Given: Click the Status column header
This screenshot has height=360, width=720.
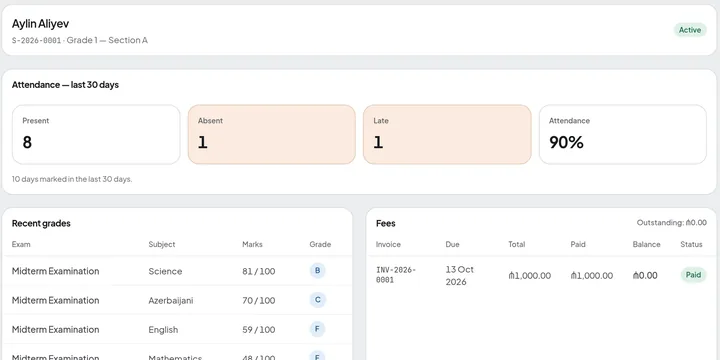Looking at the screenshot, I should point(692,244).
